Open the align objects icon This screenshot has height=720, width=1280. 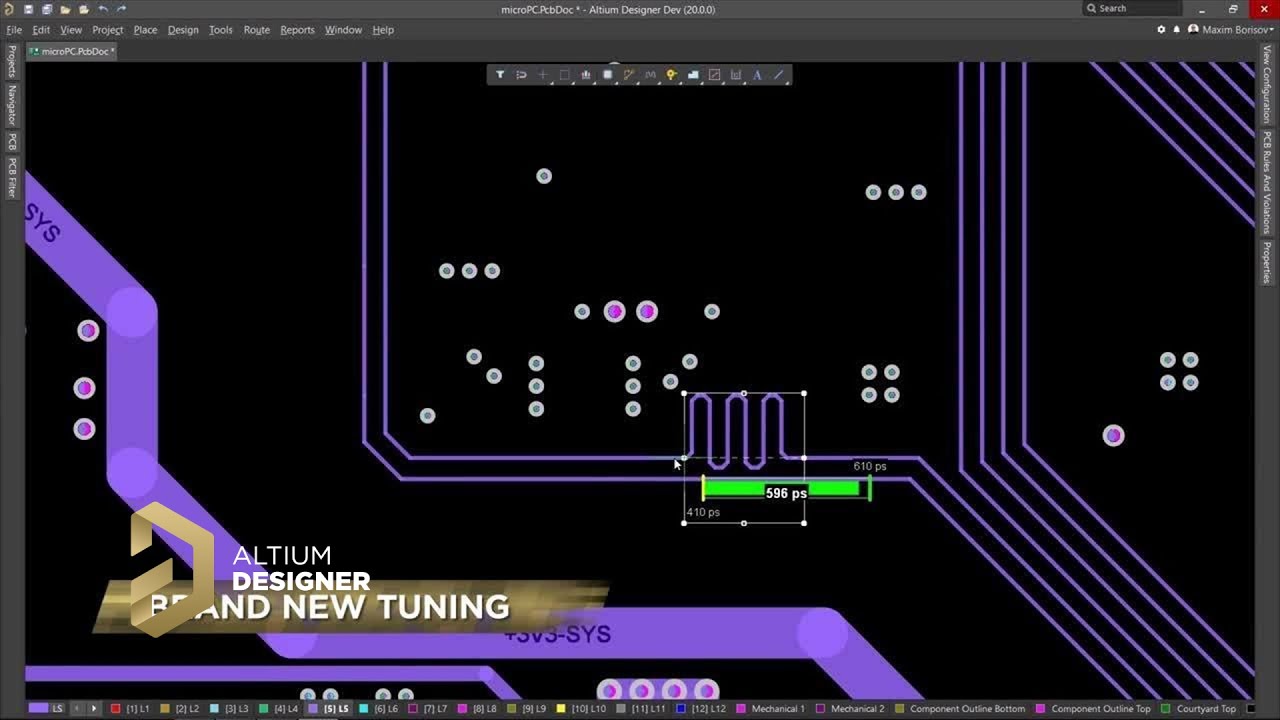(586, 75)
